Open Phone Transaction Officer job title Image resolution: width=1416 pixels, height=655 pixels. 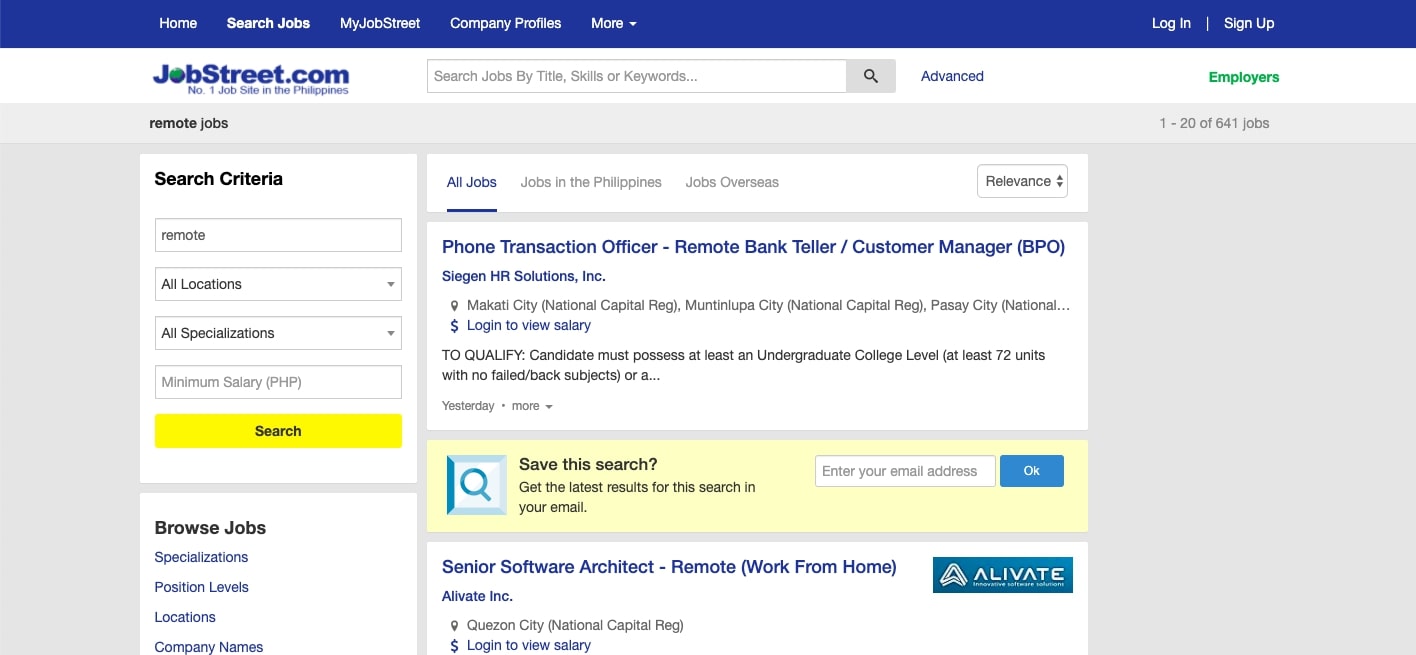pos(753,247)
